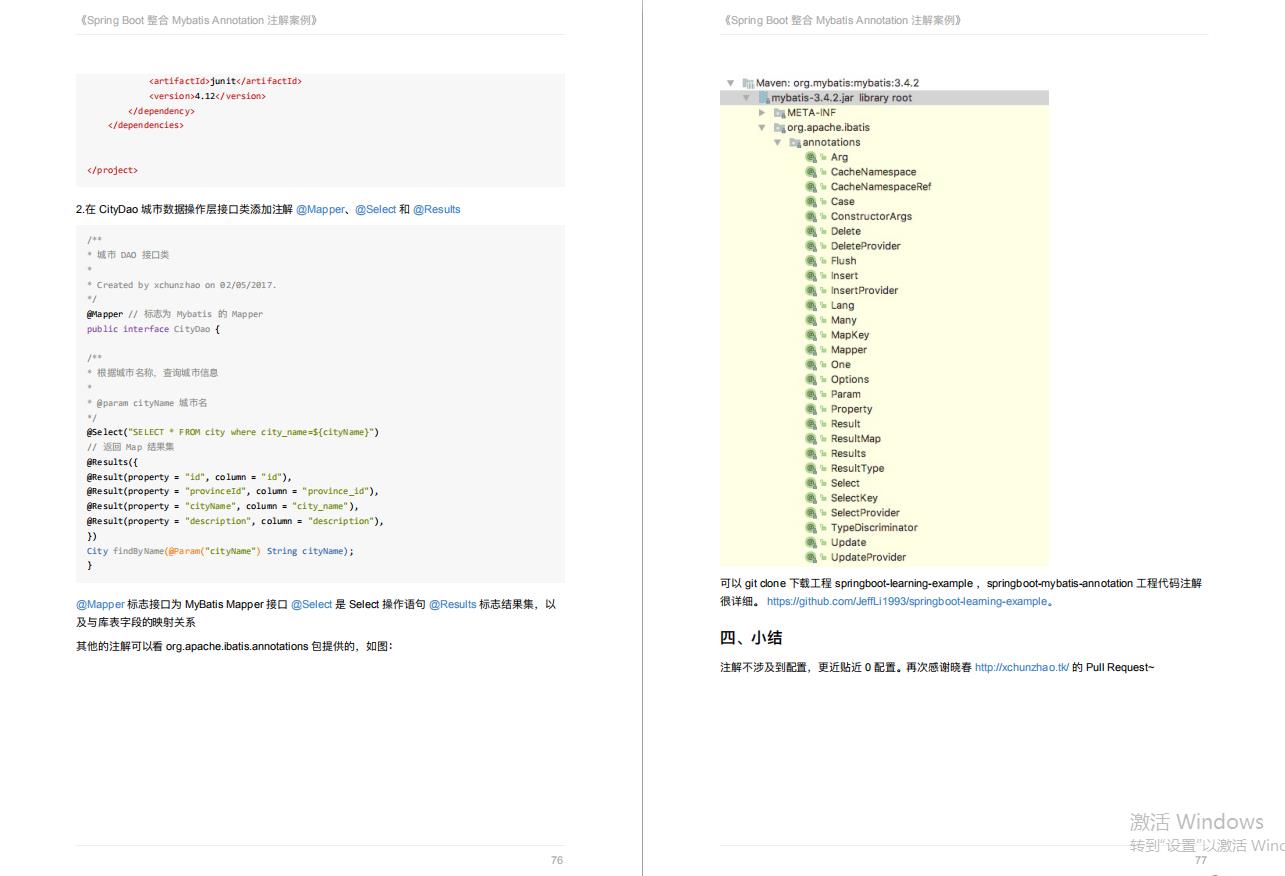Click the findByName method declaration line

pyautogui.click(x=220, y=551)
